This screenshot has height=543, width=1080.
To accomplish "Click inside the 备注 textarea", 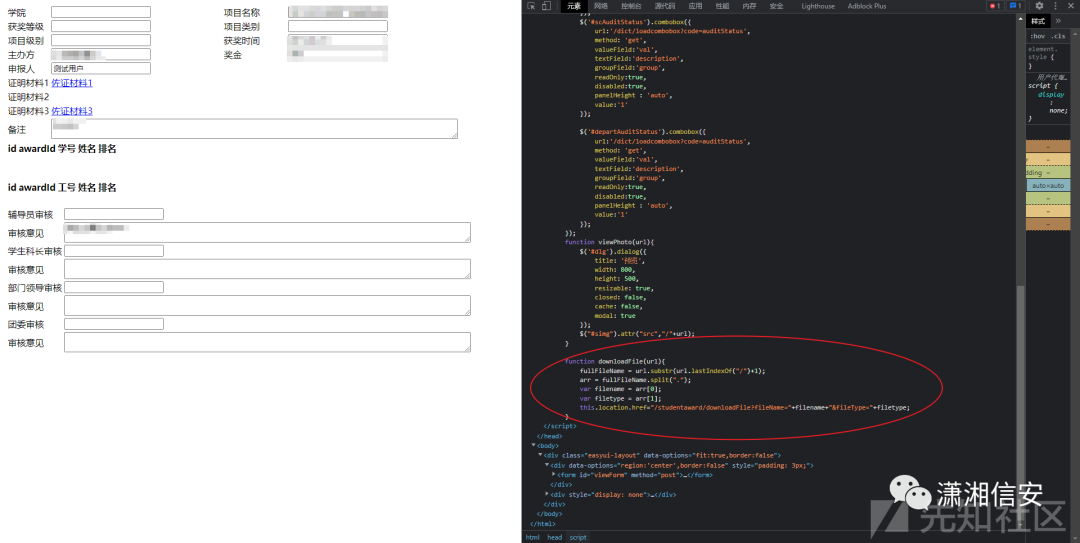I will [254, 129].
